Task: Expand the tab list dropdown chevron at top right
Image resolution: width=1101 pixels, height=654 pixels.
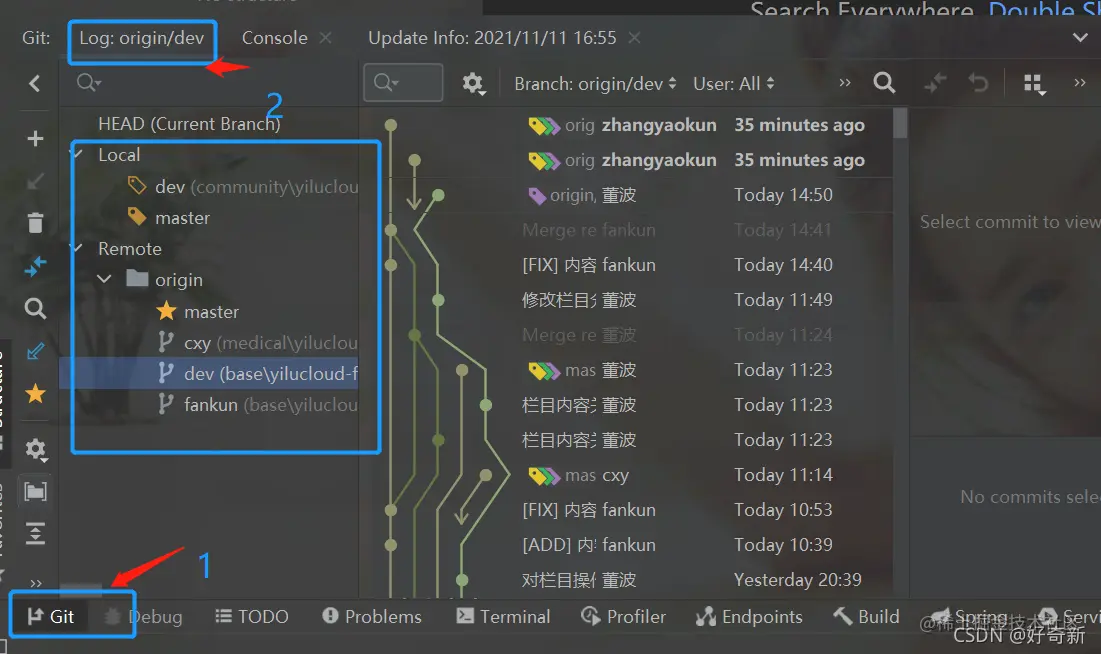Action: tap(1081, 37)
